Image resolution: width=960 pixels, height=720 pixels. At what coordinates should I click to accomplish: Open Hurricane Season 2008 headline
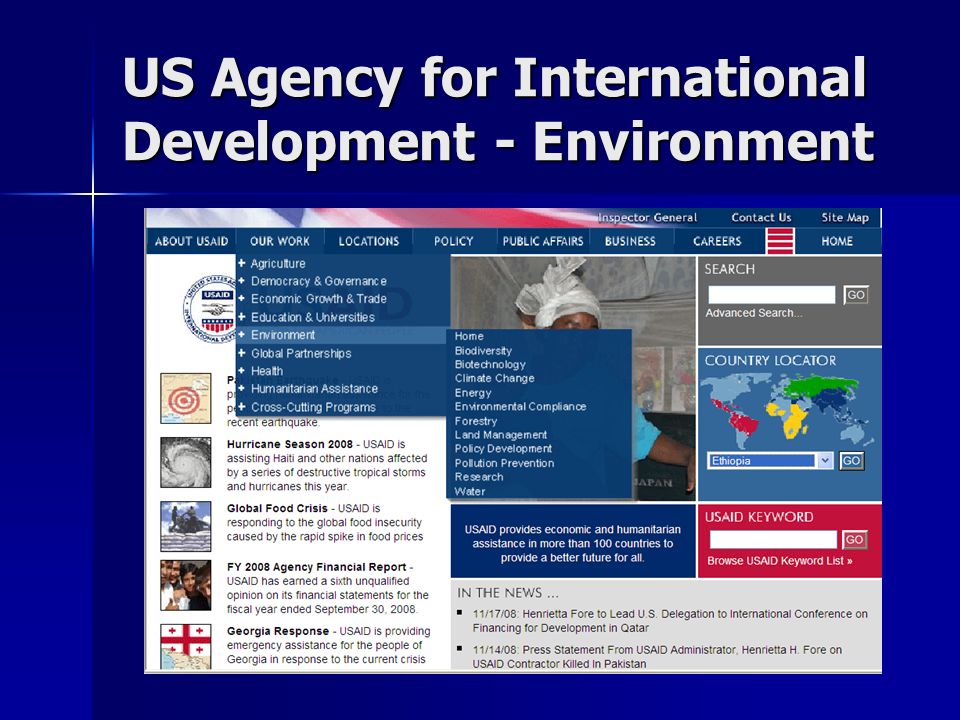point(290,444)
